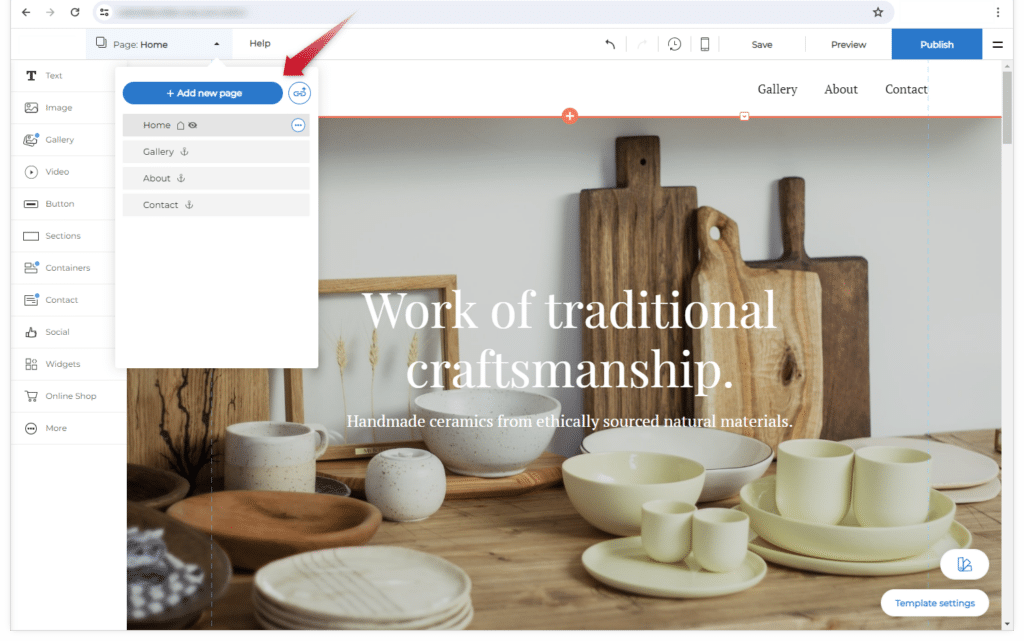Click the browser address bar
1024x641 pixels.
[480, 12]
